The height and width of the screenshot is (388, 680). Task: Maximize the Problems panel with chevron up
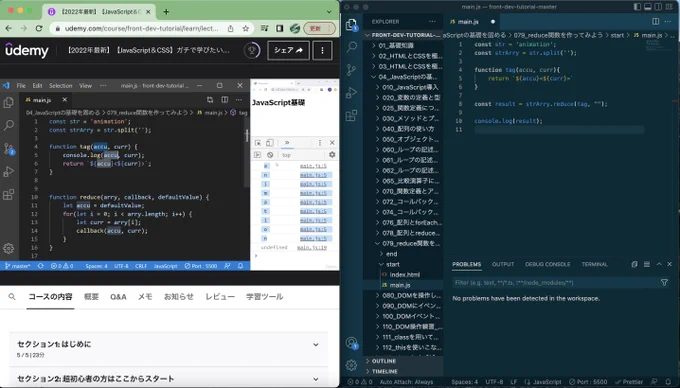(x=659, y=264)
